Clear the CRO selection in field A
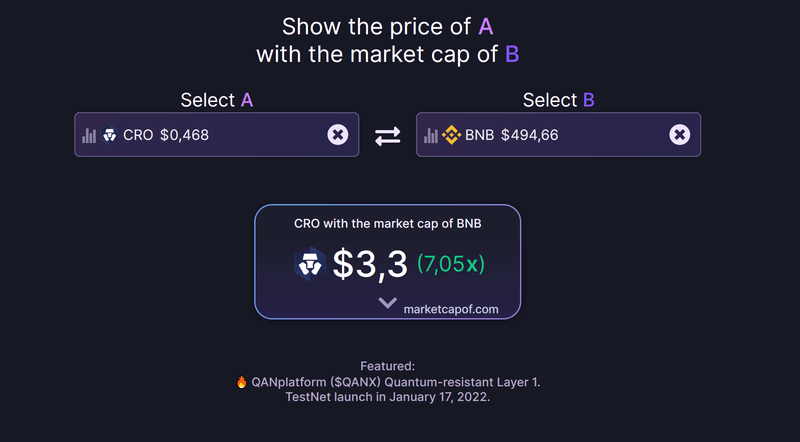Viewport: 800px width, 442px height. point(338,135)
